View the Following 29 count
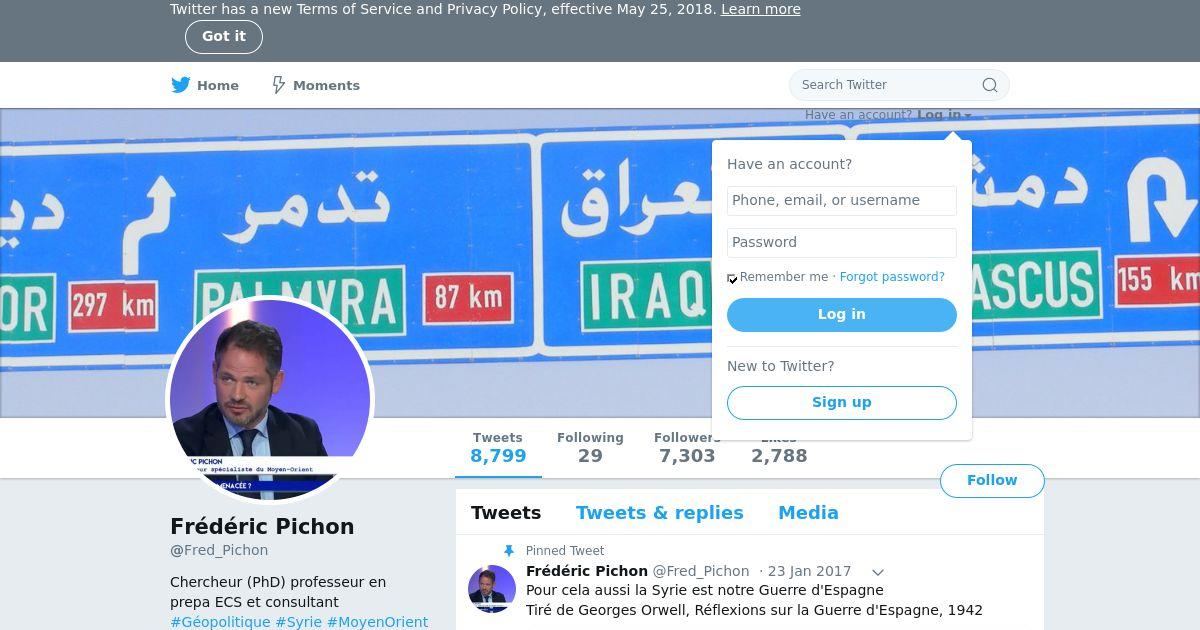This screenshot has height=630, width=1200. 590,447
